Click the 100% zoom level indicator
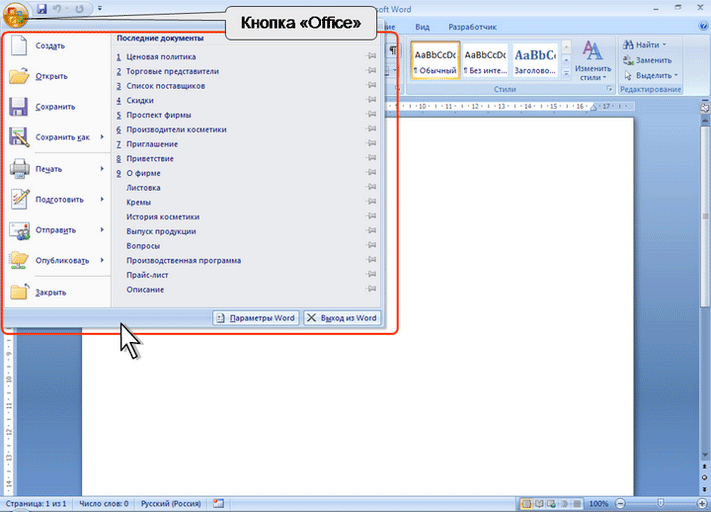Image resolution: width=711 pixels, height=512 pixels. coord(599,503)
